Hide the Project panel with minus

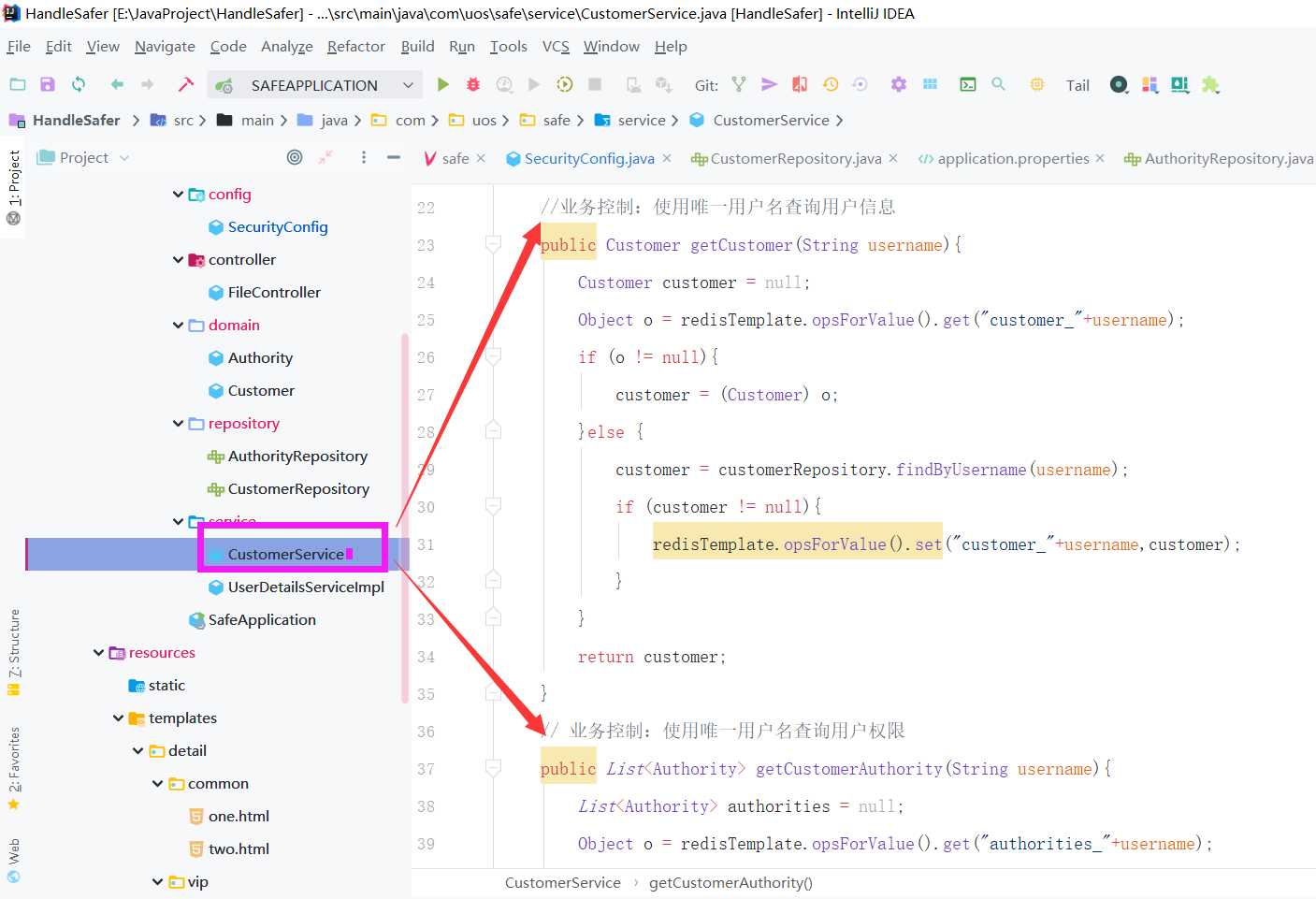[x=394, y=157]
